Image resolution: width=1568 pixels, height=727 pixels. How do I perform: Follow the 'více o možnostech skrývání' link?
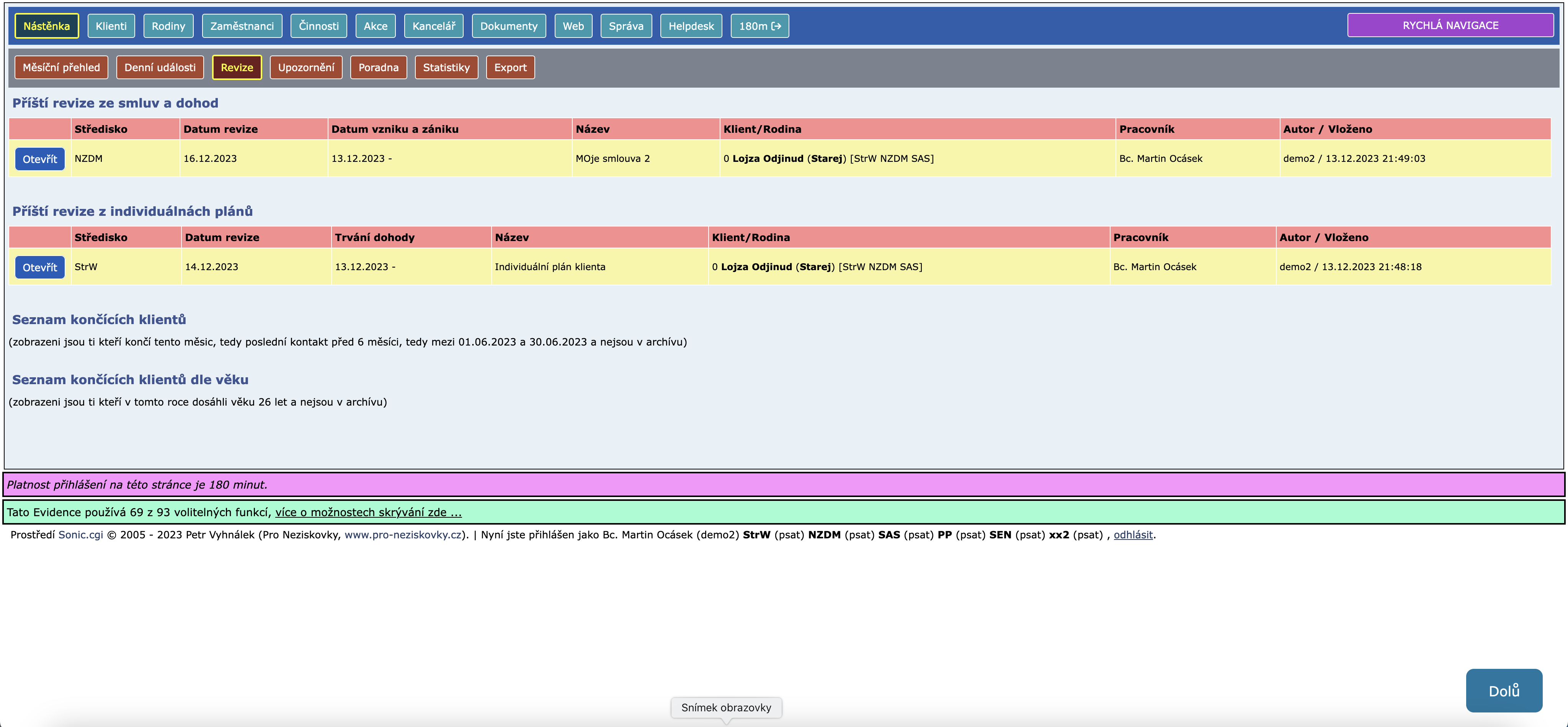367,512
